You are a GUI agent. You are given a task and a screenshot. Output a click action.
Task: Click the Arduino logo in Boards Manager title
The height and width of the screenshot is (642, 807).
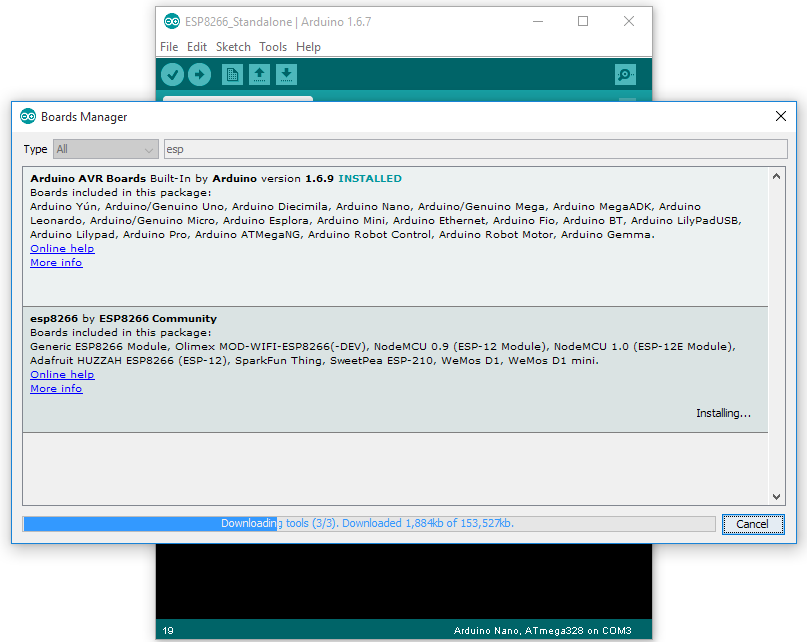point(28,116)
